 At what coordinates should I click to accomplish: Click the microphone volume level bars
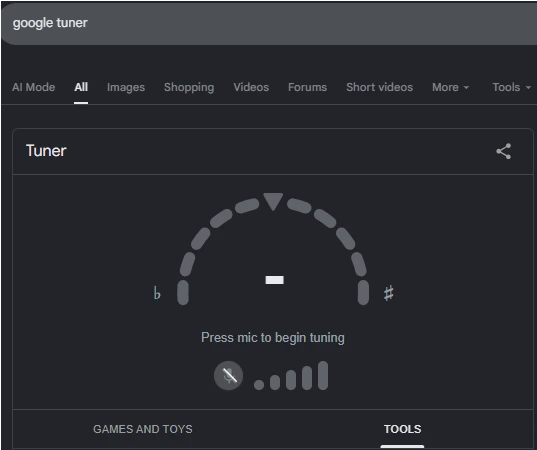(x=291, y=376)
